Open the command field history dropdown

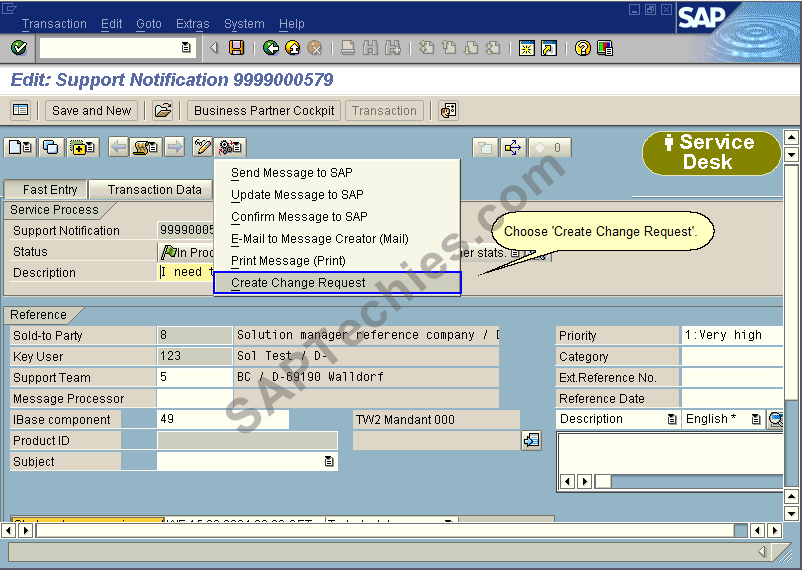coord(186,48)
